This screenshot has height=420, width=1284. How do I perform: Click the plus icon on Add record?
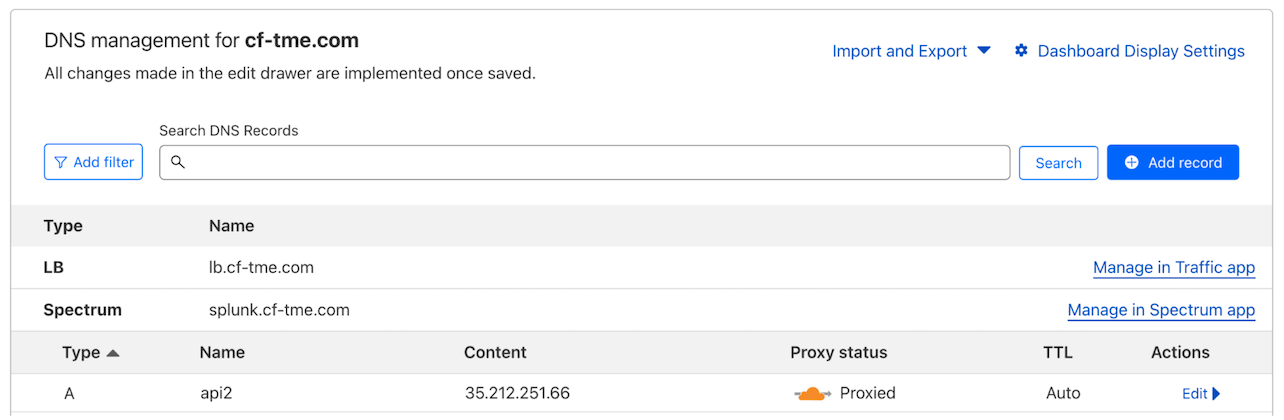pyautogui.click(x=1132, y=162)
